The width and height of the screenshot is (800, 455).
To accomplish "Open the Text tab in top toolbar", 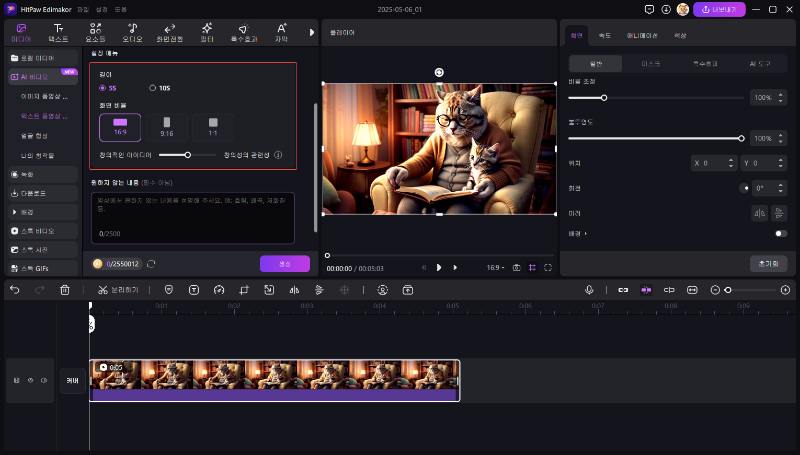I will (x=59, y=31).
